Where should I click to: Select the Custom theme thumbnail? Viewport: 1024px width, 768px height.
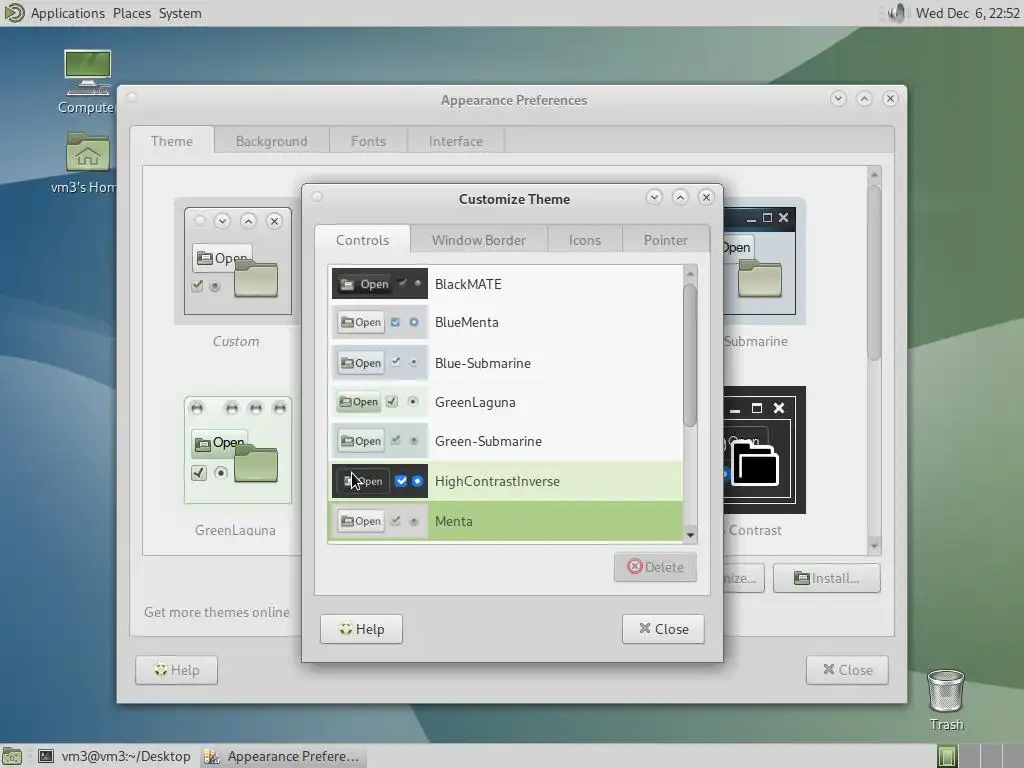click(236, 261)
